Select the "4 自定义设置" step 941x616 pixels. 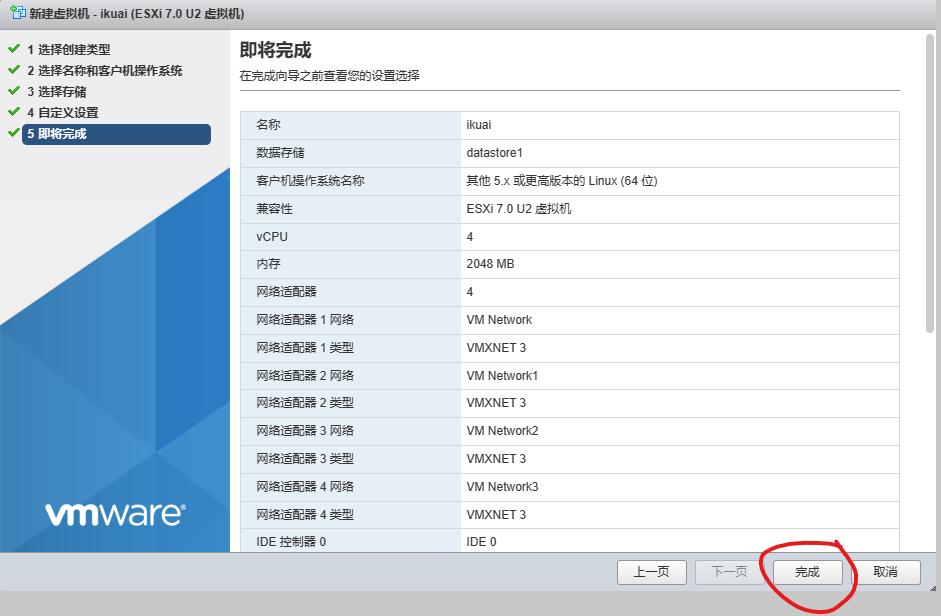(x=64, y=112)
